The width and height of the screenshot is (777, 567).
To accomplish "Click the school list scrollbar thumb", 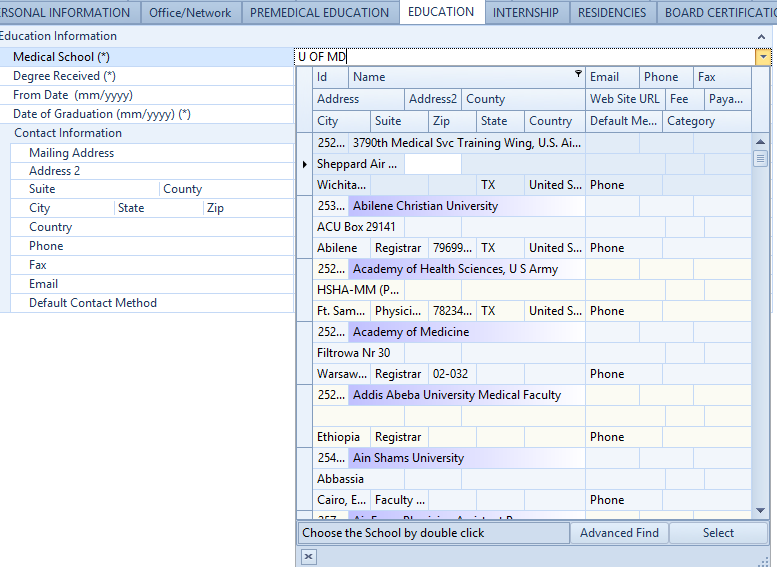I will pos(760,159).
